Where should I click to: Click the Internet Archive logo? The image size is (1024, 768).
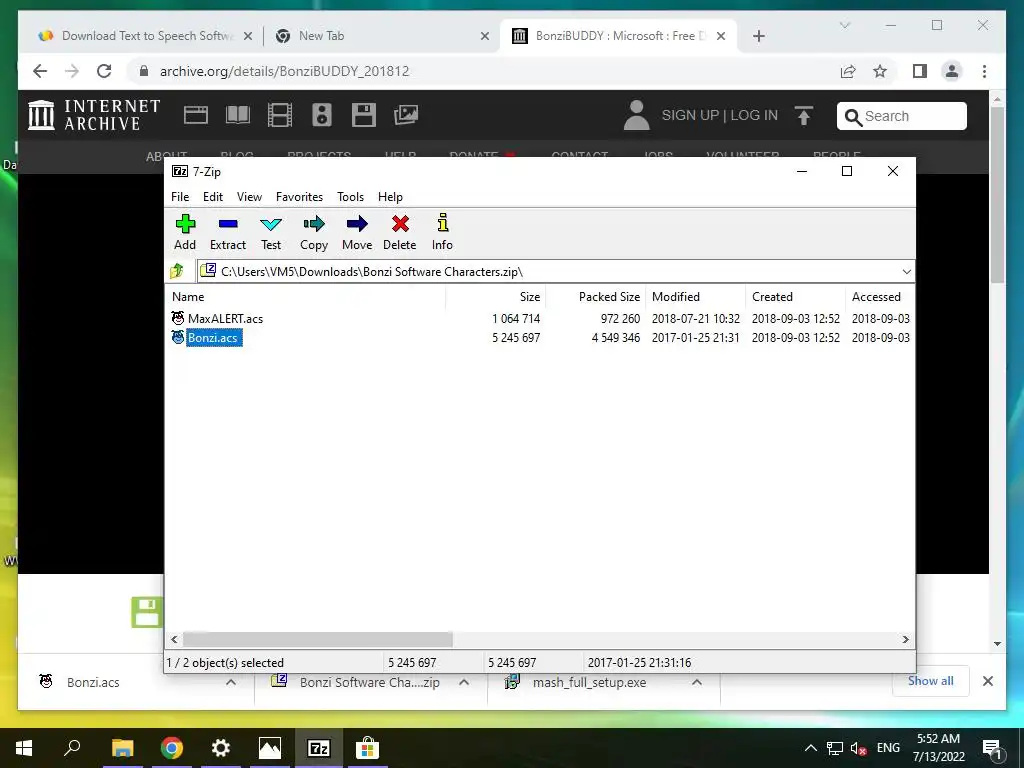(95, 115)
